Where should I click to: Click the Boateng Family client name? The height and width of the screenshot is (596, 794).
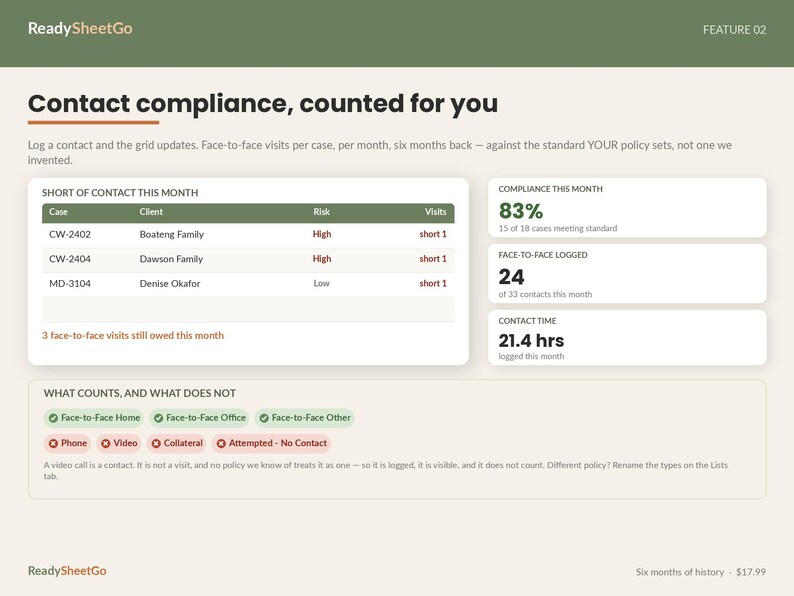(x=172, y=234)
